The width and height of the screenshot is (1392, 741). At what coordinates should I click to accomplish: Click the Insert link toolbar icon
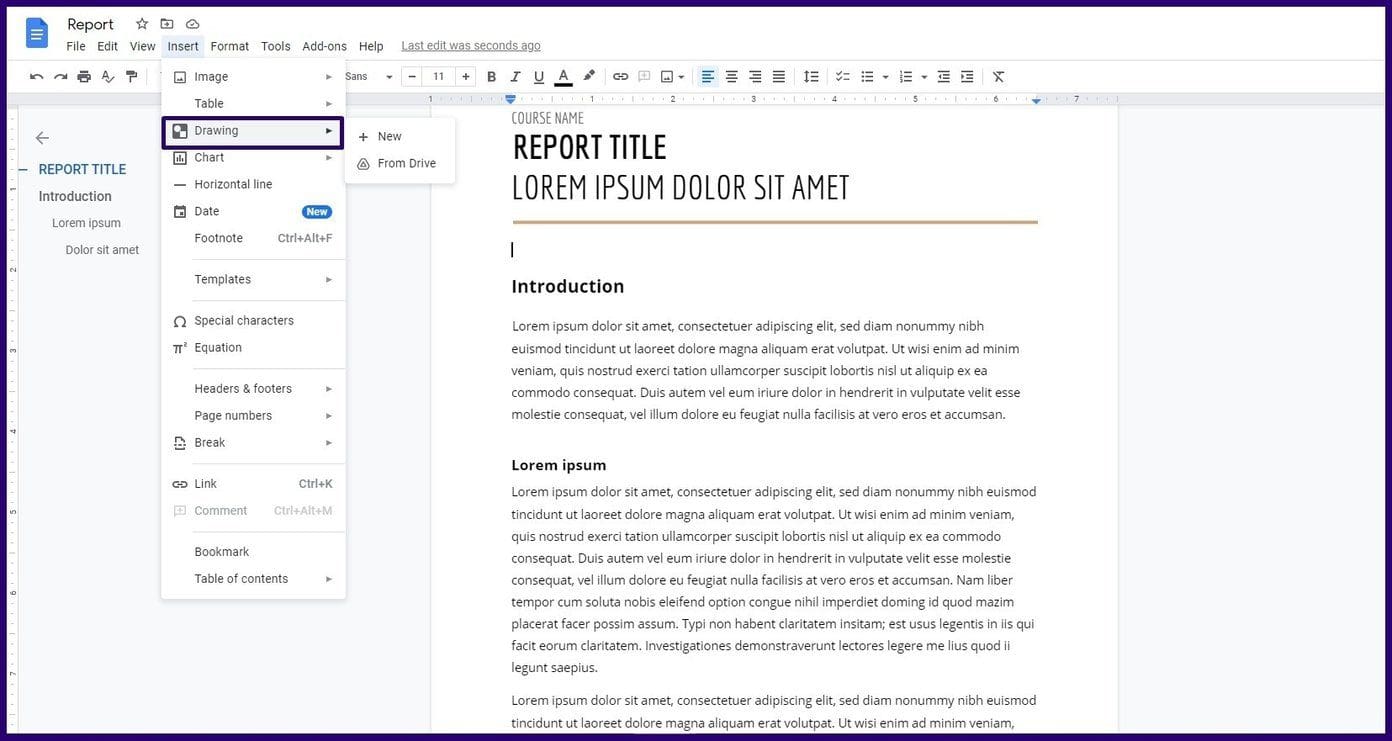coord(620,77)
